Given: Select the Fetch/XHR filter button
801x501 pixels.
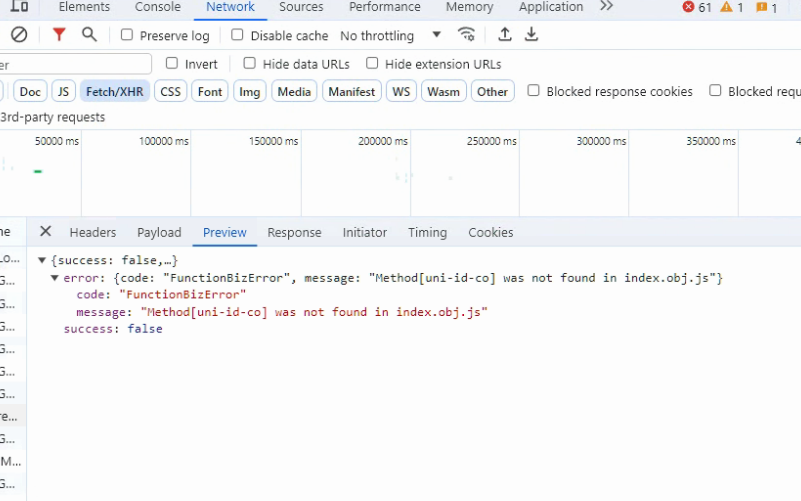Looking at the screenshot, I should click(x=114, y=91).
